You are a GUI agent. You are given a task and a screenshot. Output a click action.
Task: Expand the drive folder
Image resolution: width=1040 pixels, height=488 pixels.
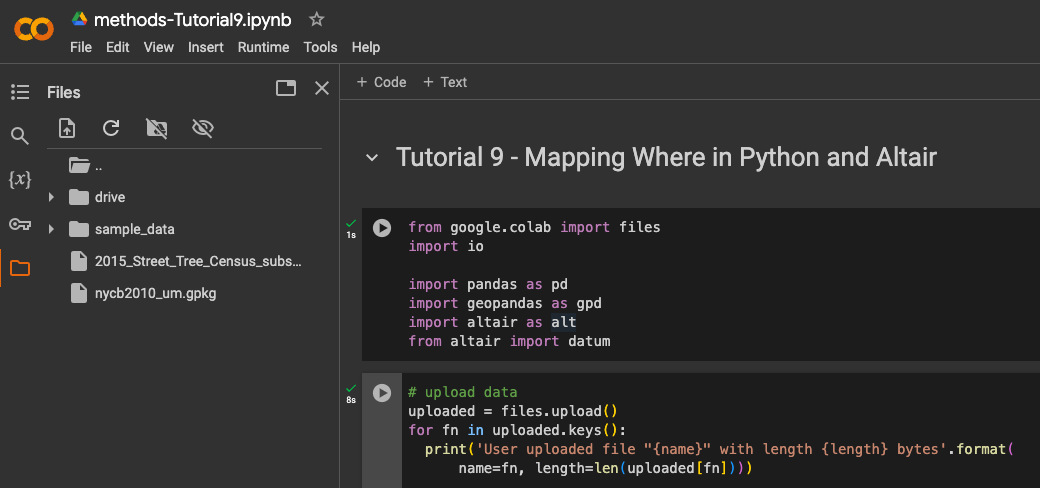coord(51,197)
